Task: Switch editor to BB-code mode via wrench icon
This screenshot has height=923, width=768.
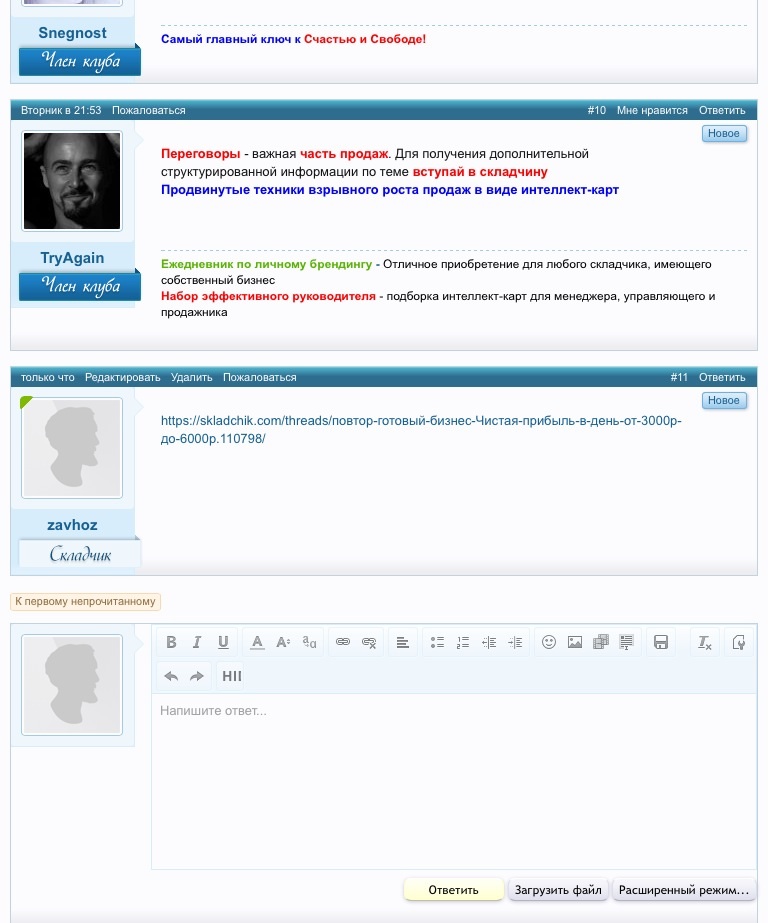Action: pos(739,642)
